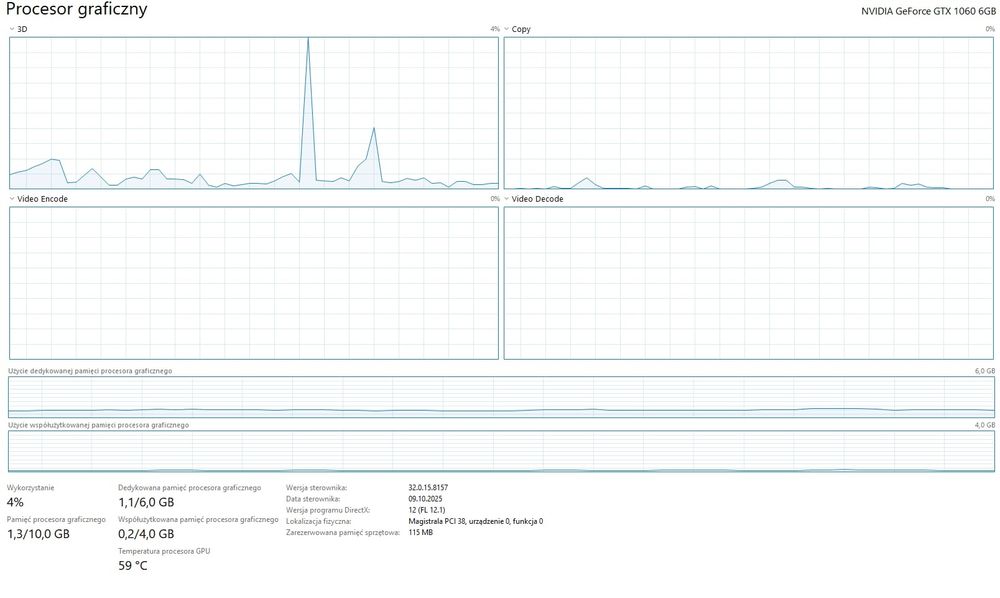Image resolution: width=1000 pixels, height=598 pixels.
Task: Click inside the Copy usage graph
Action: [749, 113]
